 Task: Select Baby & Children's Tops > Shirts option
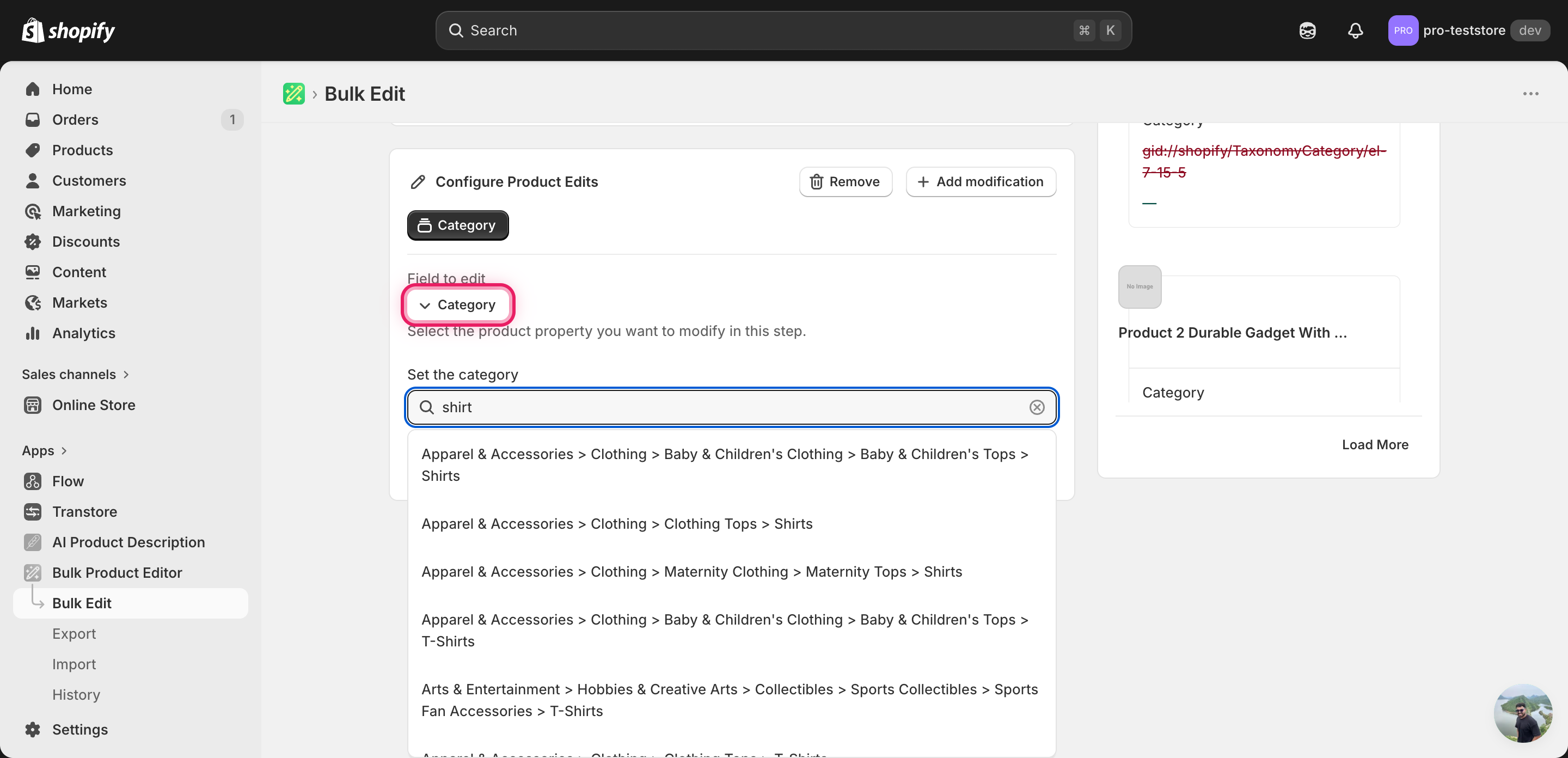(732, 465)
